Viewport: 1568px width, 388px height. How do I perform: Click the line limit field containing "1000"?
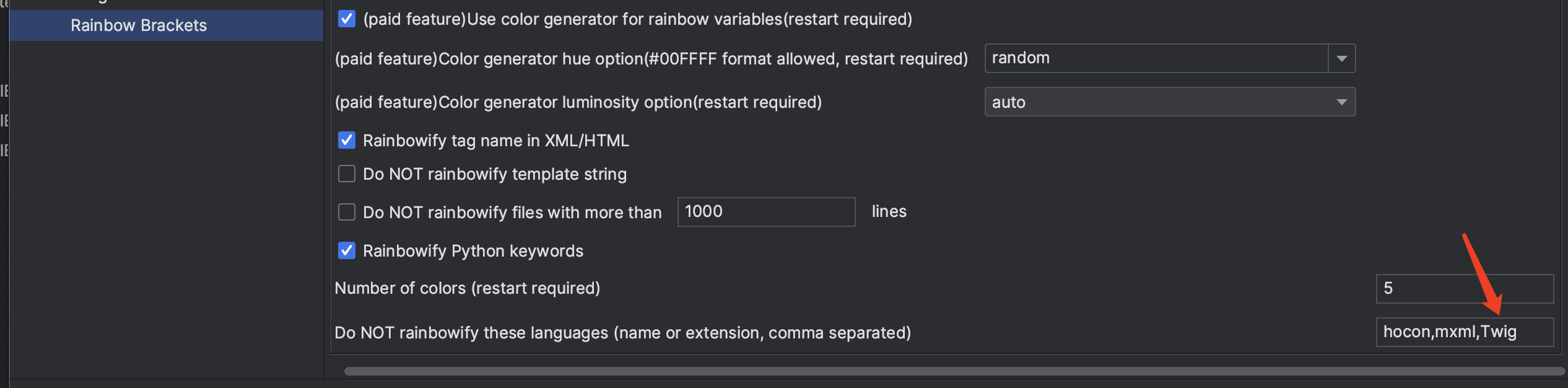765,212
